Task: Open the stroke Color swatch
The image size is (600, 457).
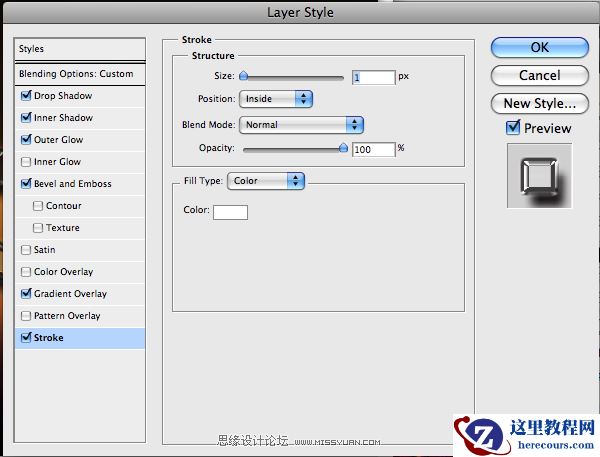Action: click(230, 212)
